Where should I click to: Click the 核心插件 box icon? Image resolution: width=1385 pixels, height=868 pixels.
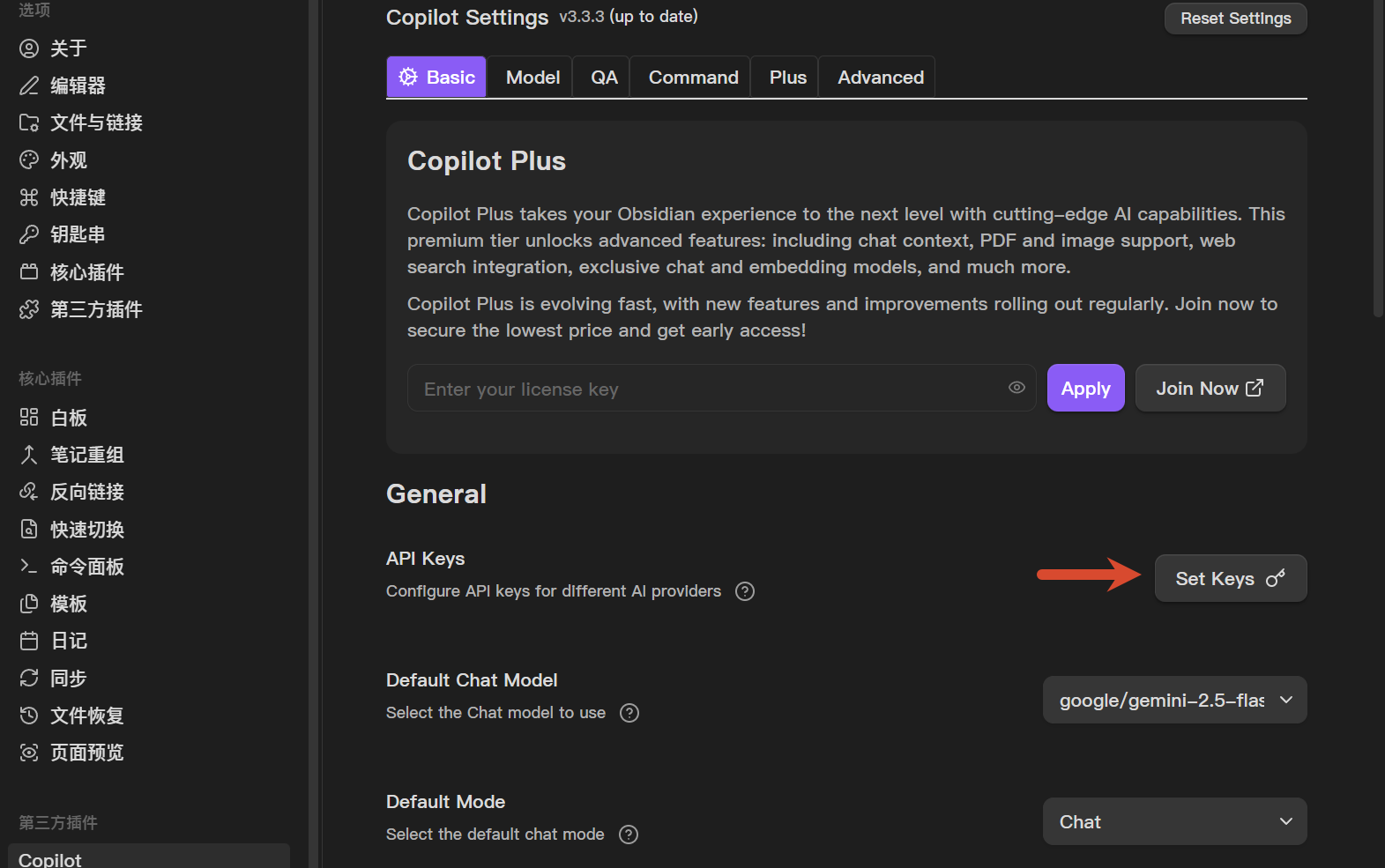tap(29, 271)
